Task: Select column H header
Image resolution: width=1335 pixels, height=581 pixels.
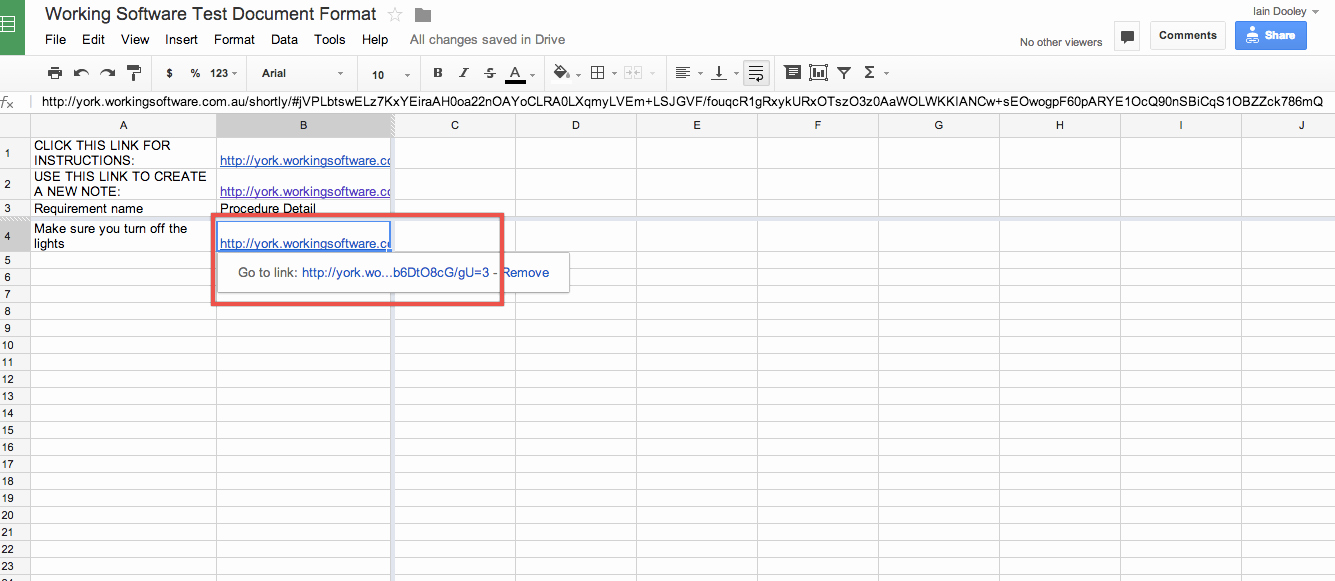Action: click(x=1059, y=125)
